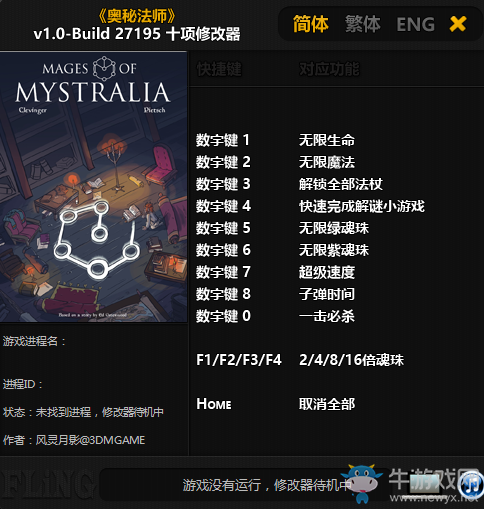
Task: Switch language to 简体
Action: 311,24
